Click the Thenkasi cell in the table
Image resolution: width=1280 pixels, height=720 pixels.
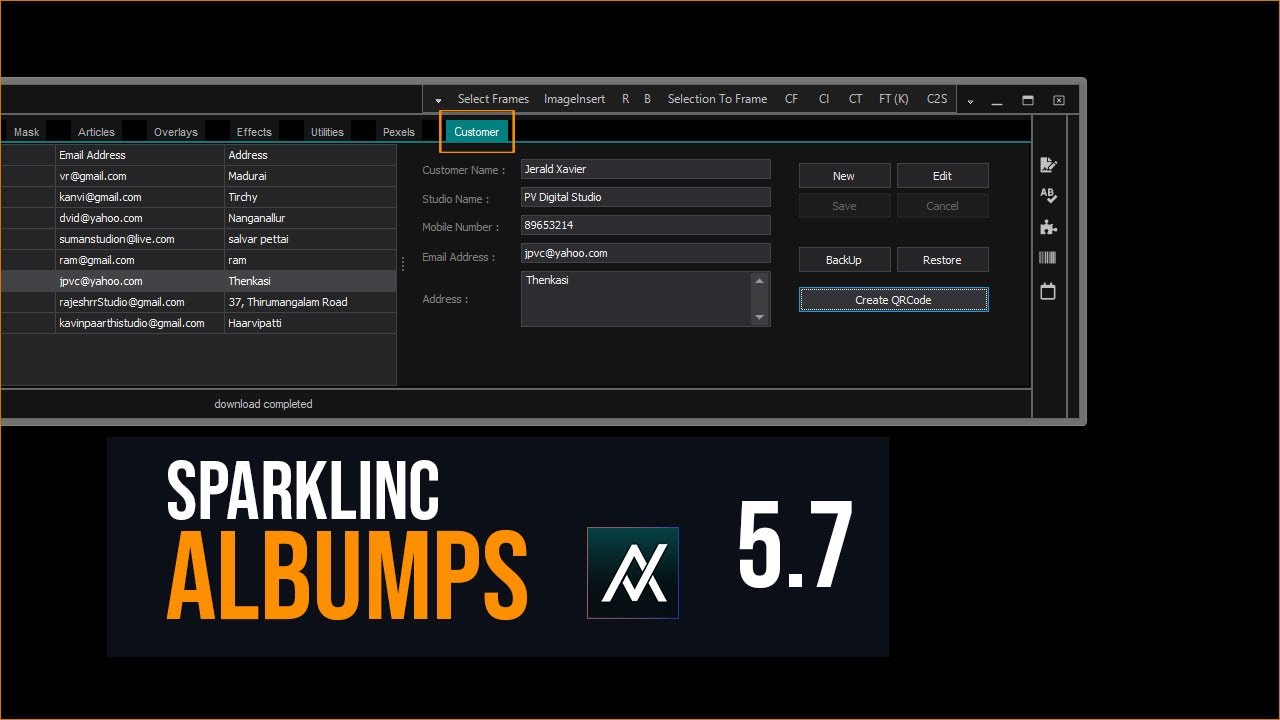point(310,281)
